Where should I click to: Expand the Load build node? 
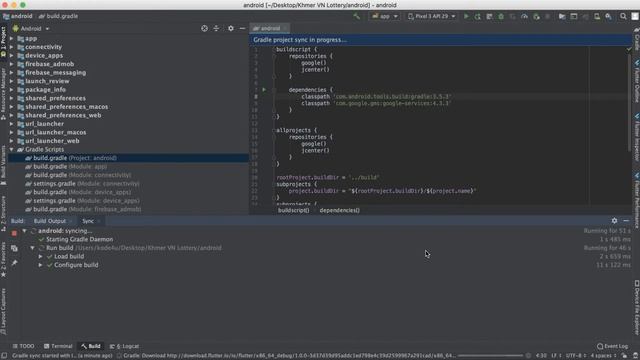[x=40, y=256]
